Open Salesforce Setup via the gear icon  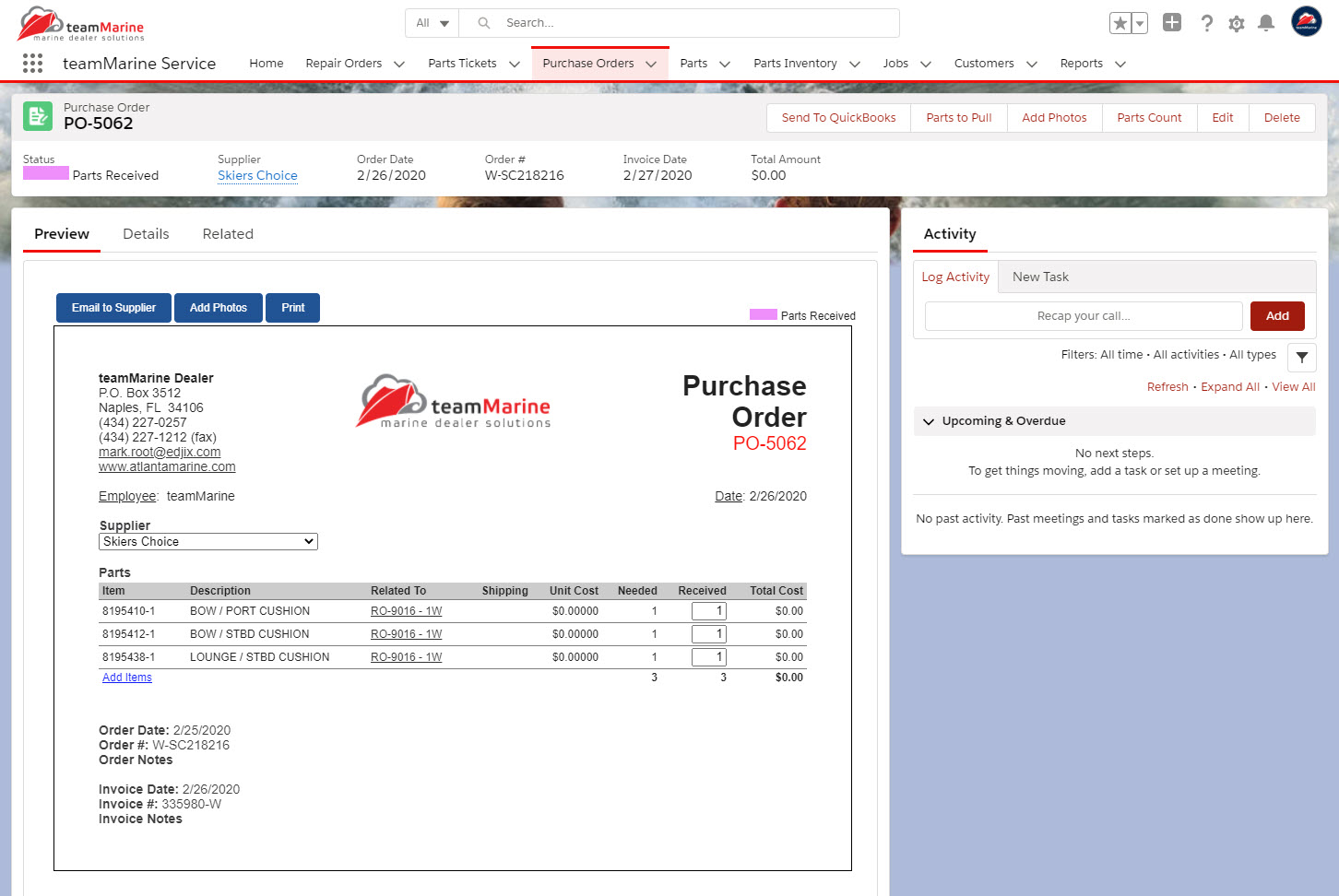click(x=1236, y=23)
